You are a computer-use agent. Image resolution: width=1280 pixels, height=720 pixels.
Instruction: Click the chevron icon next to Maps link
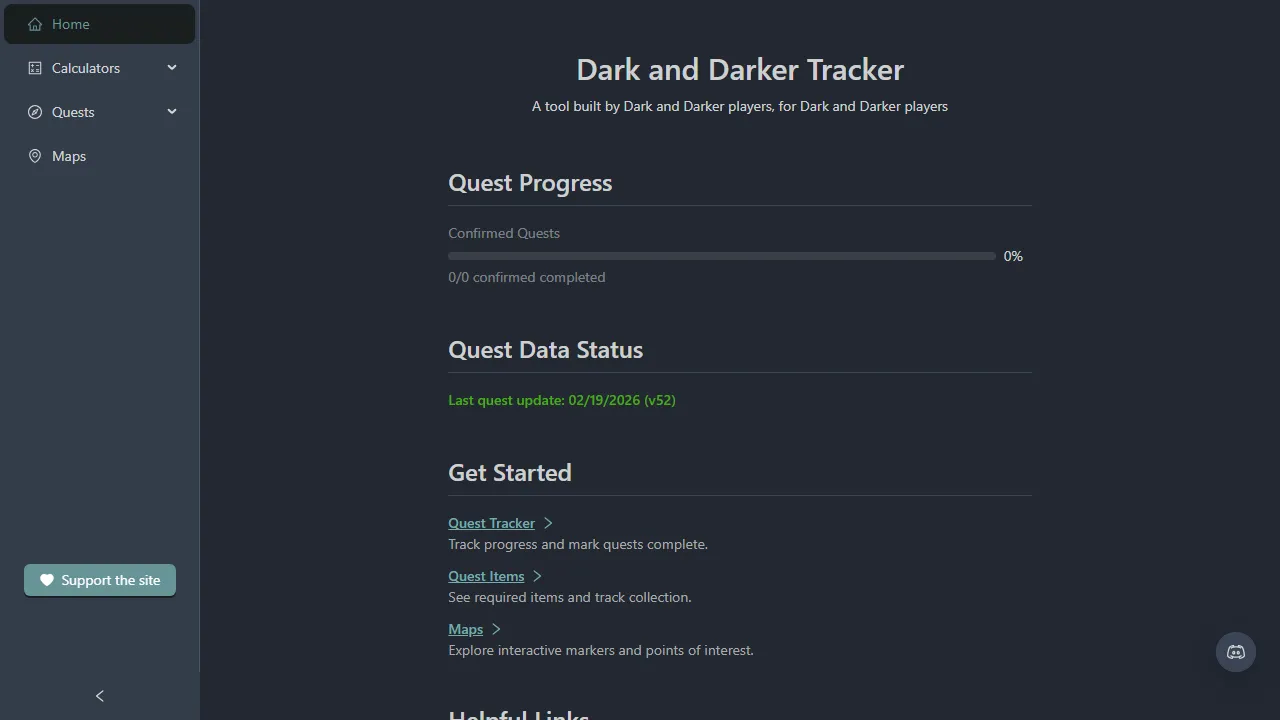point(495,629)
